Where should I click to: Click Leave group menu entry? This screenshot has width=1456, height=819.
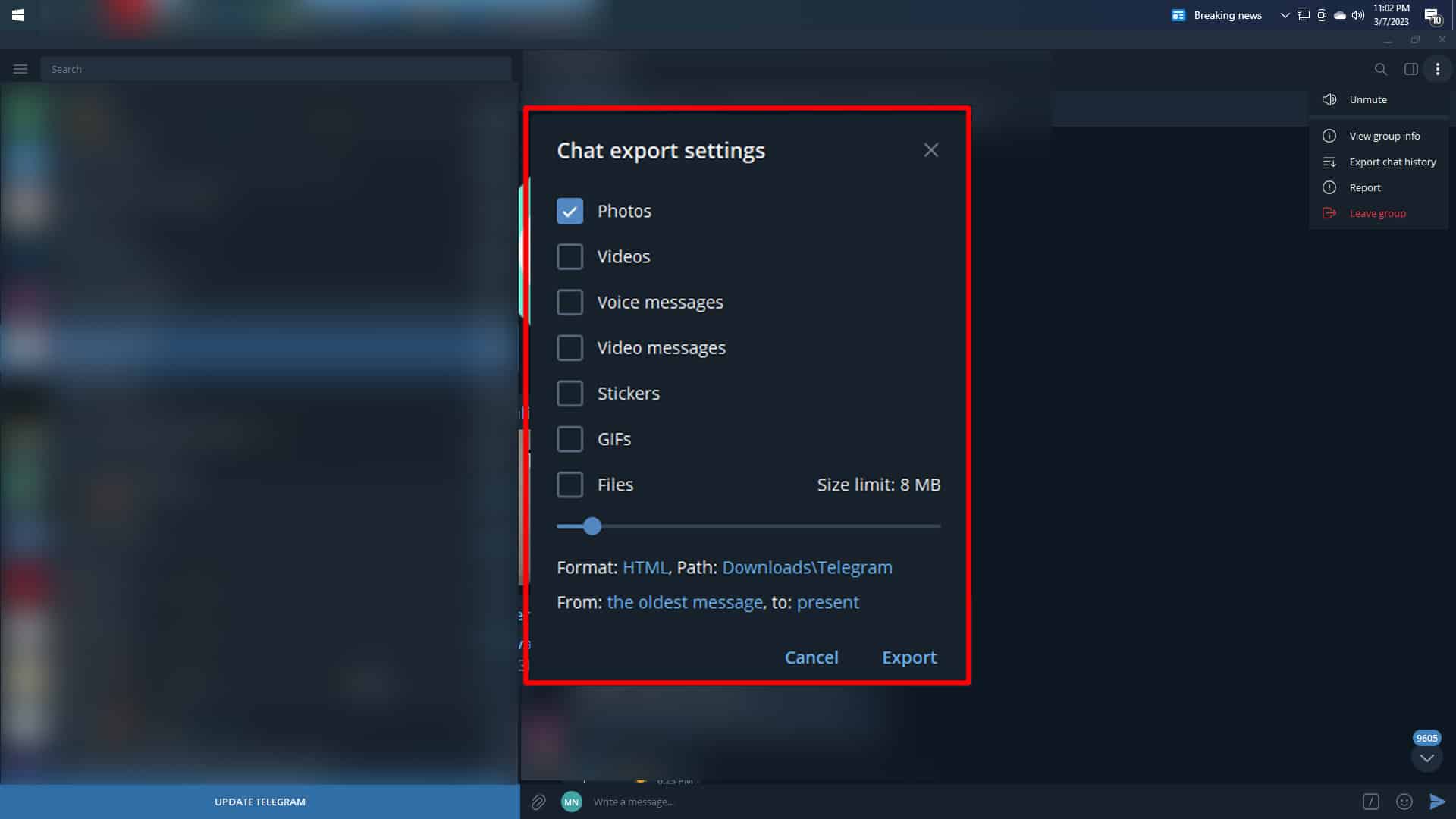click(1377, 212)
